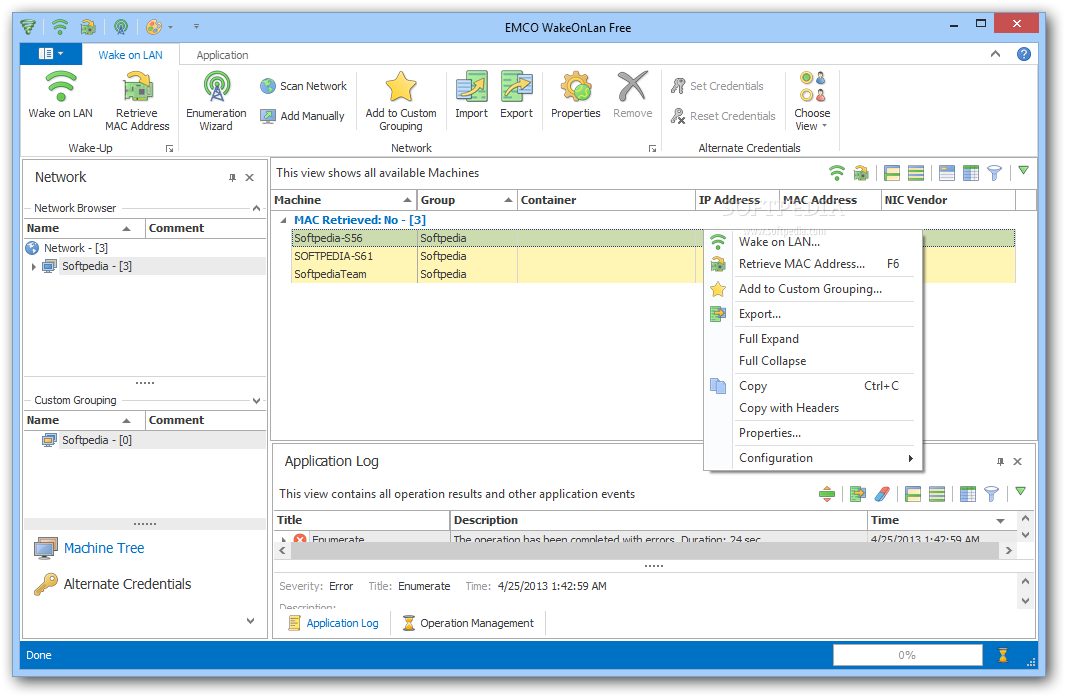
Task: Pin the Network panel
Action: click(232, 177)
